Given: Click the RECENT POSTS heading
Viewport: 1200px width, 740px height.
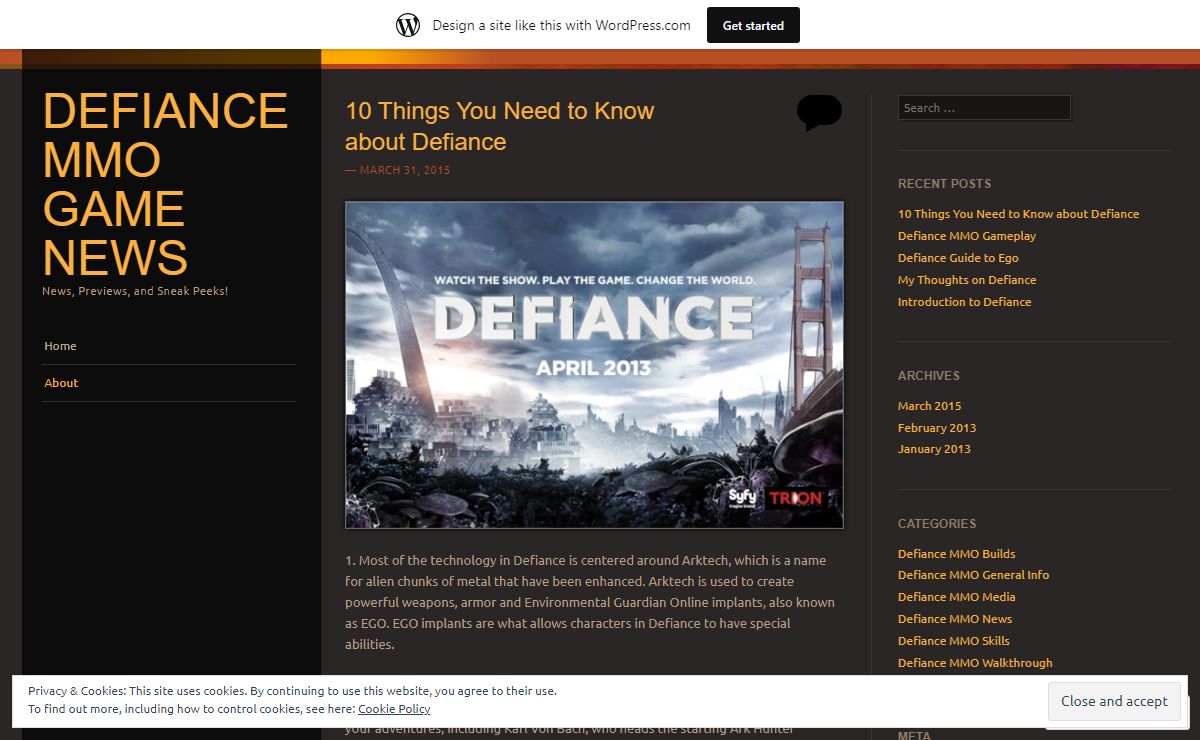Looking at the screenshot, I should coord(944,184).
